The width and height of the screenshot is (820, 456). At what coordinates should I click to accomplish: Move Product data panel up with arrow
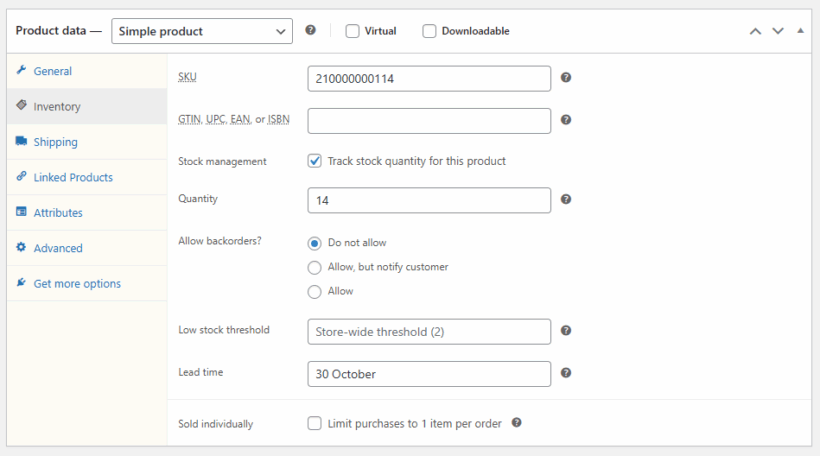point(756,31)
